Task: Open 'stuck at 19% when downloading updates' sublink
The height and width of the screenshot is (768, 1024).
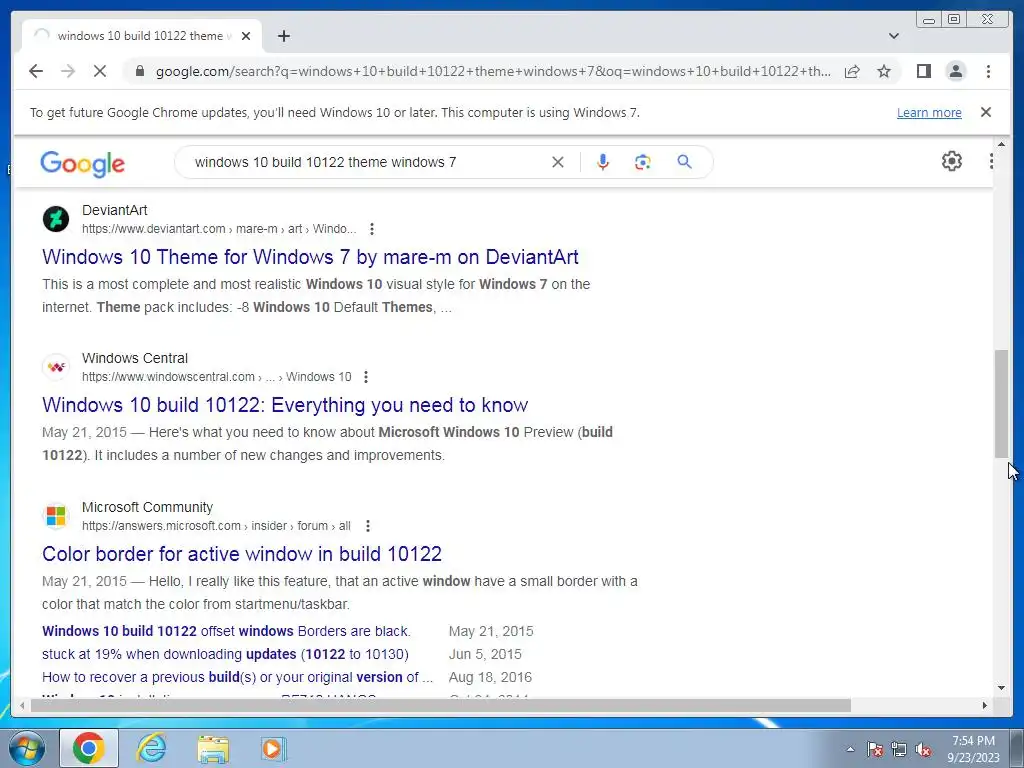Action: tap(225, 654)
